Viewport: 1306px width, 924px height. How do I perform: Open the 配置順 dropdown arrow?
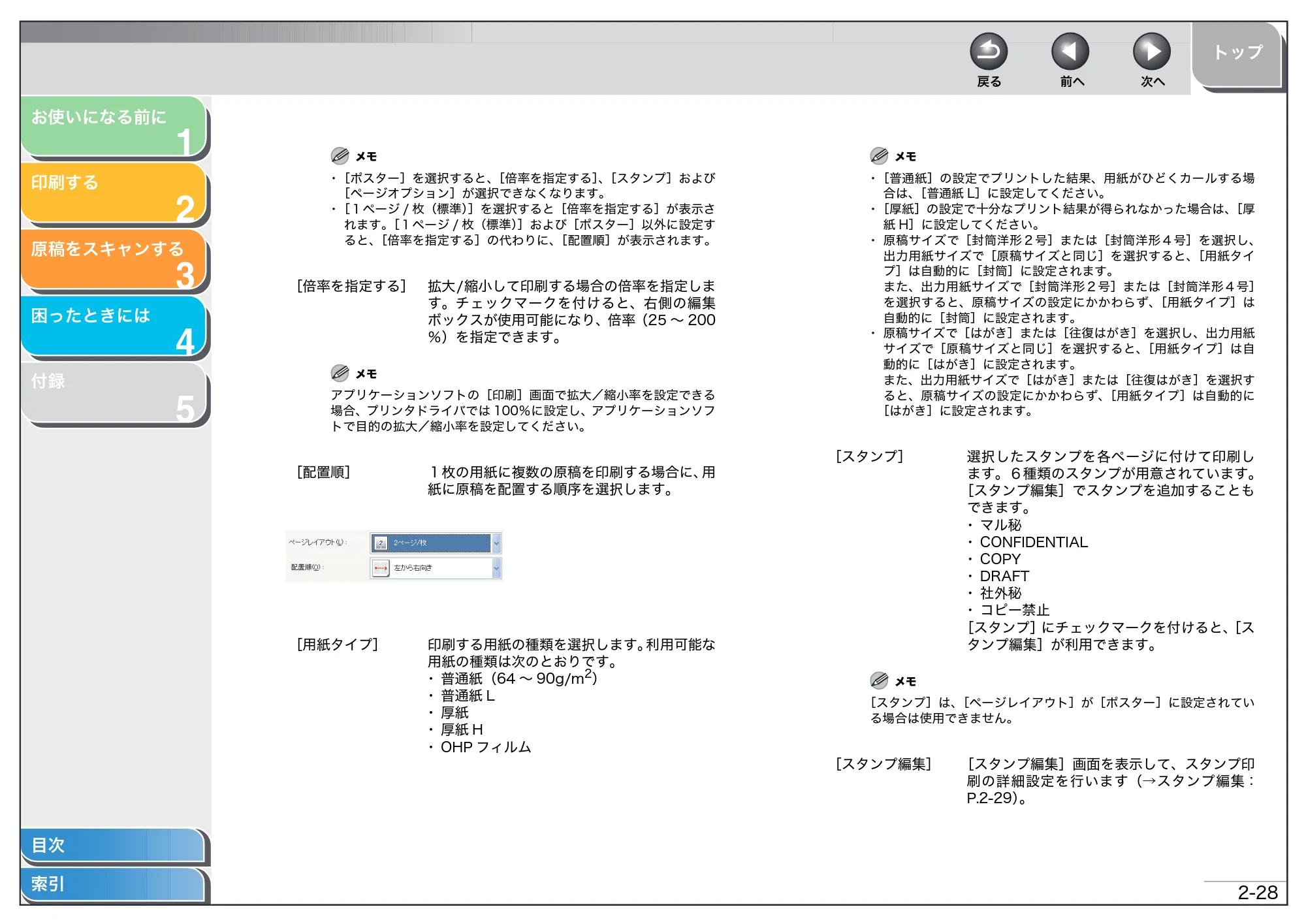[x=496, y=568]
